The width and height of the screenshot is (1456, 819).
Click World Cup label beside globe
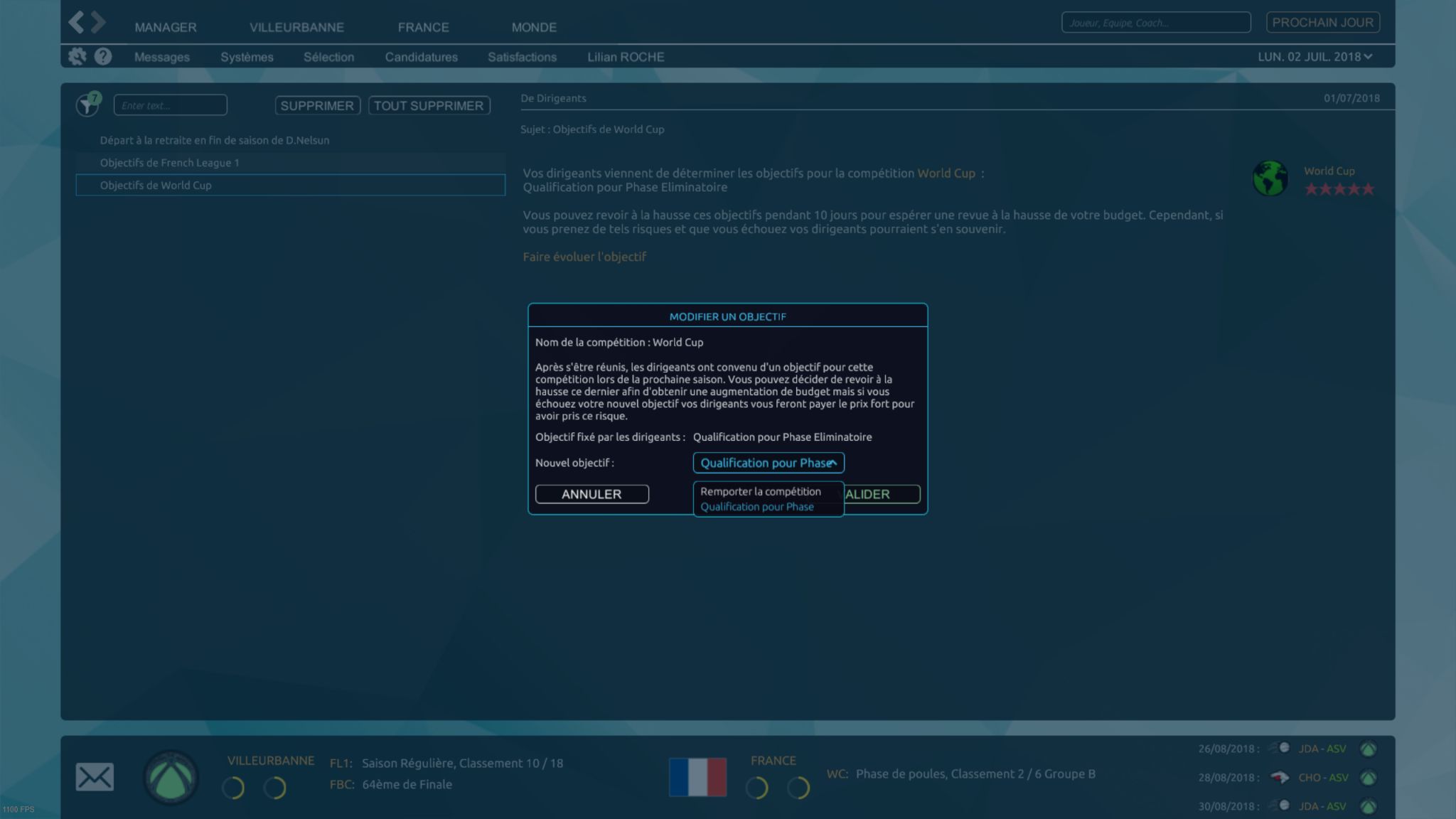(1329, 171)
